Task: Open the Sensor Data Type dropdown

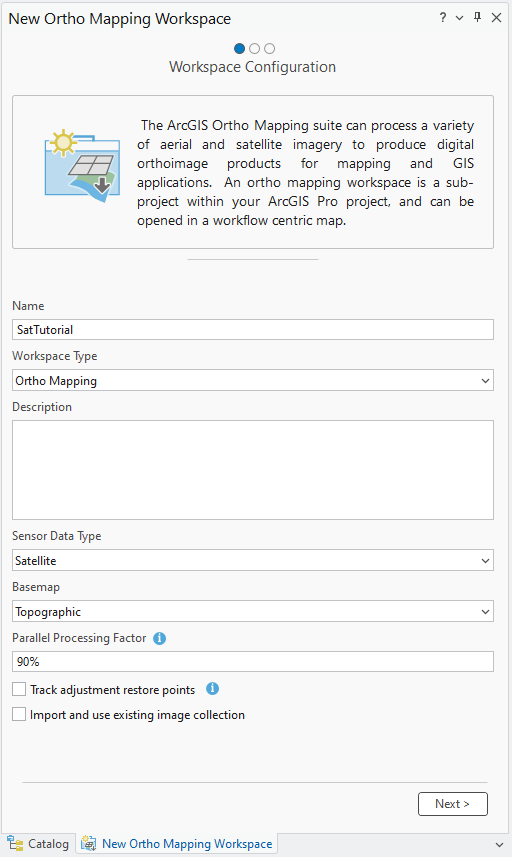Action: click(x=253, y=560)
